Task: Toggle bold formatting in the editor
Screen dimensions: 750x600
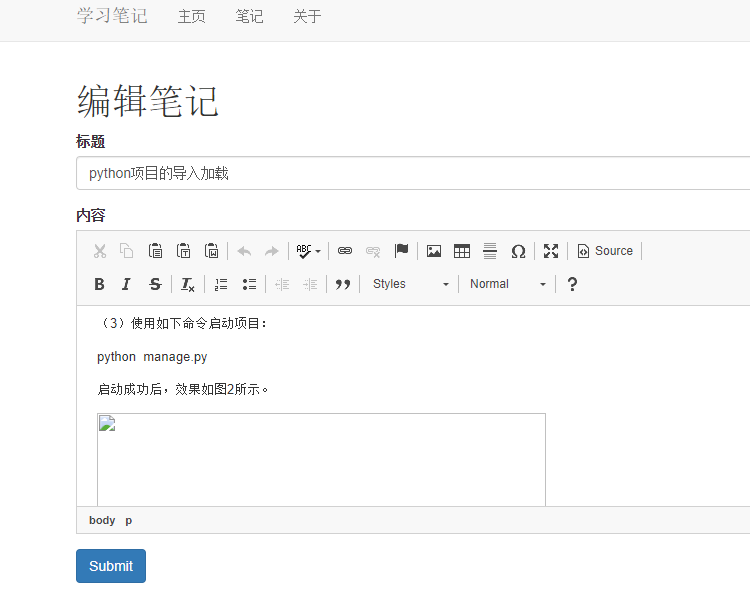Action: (x=99, y=284)
